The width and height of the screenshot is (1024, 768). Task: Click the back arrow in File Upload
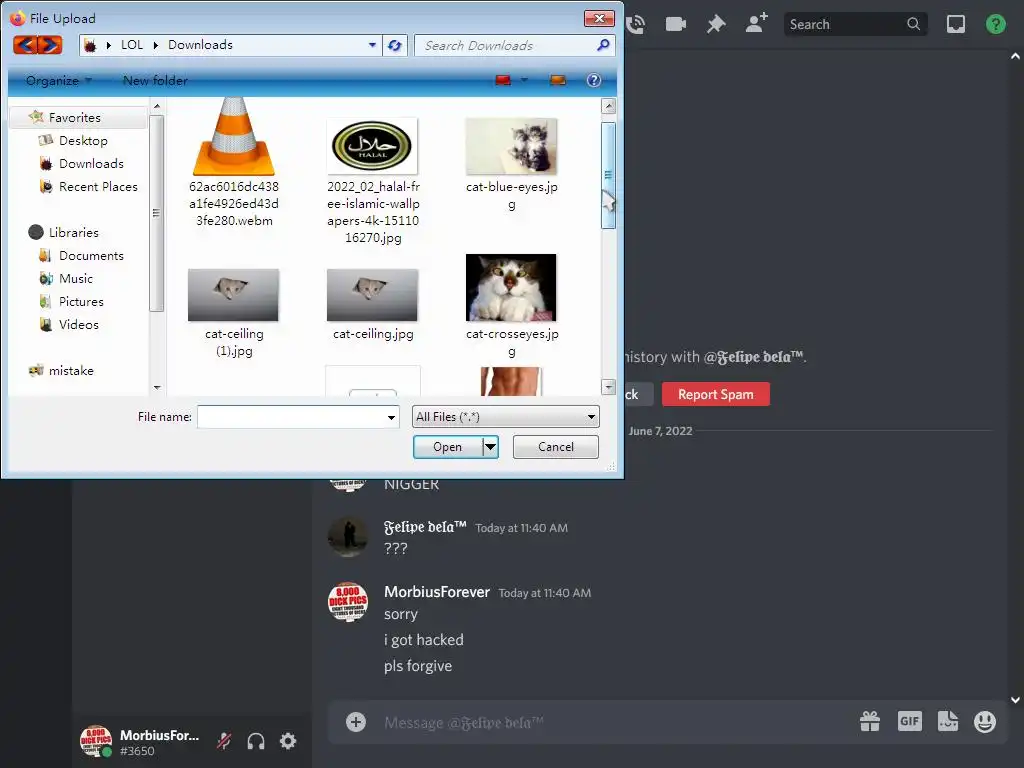coord(25,45)
